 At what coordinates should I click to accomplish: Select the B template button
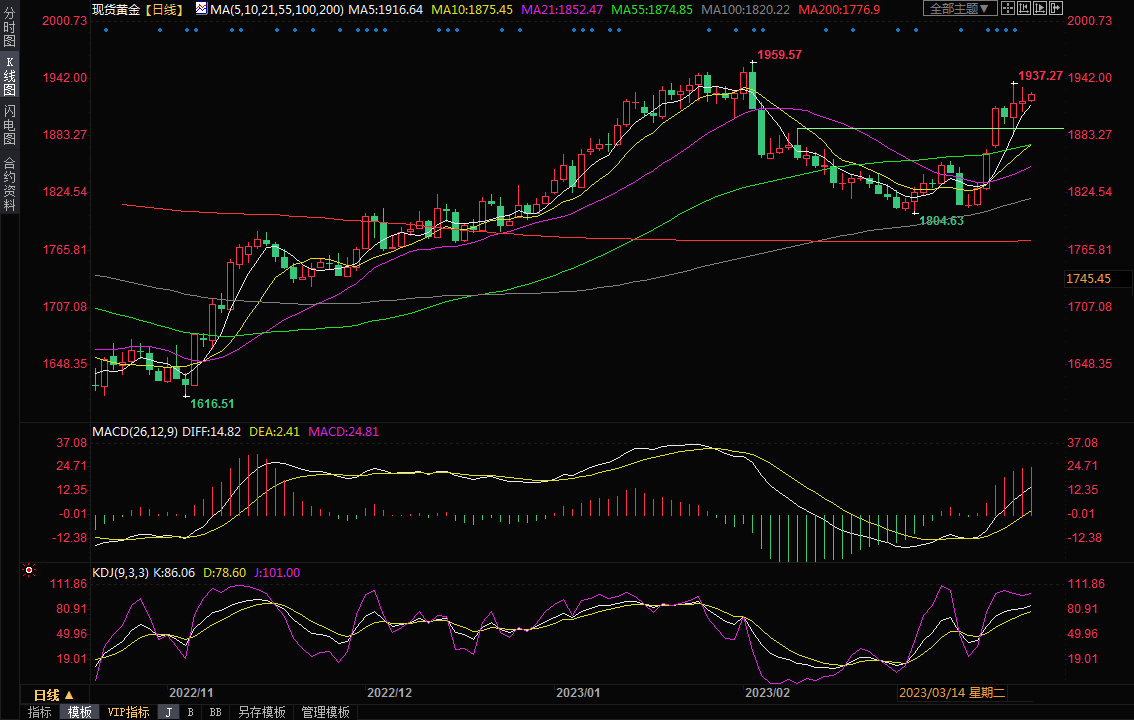[191, 712]
